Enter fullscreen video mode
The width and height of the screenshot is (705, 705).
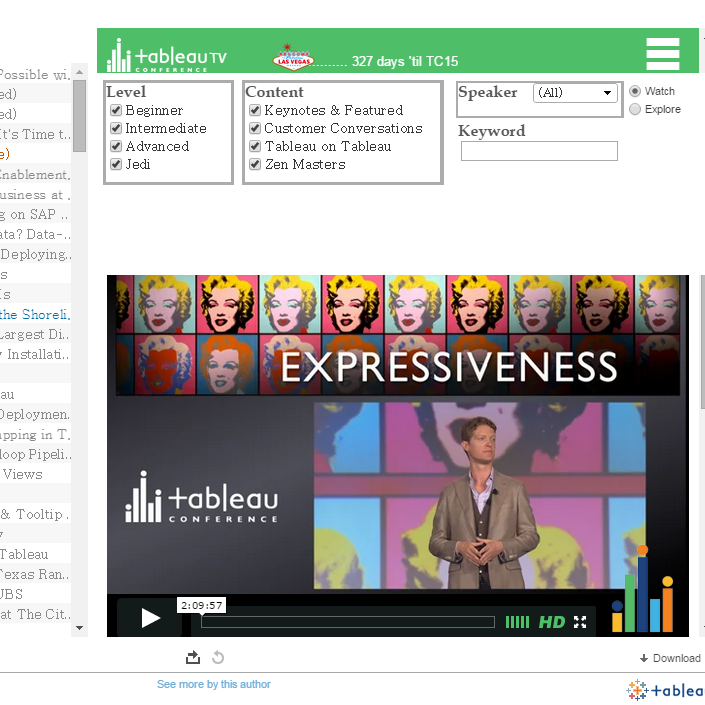pos(580,622)
